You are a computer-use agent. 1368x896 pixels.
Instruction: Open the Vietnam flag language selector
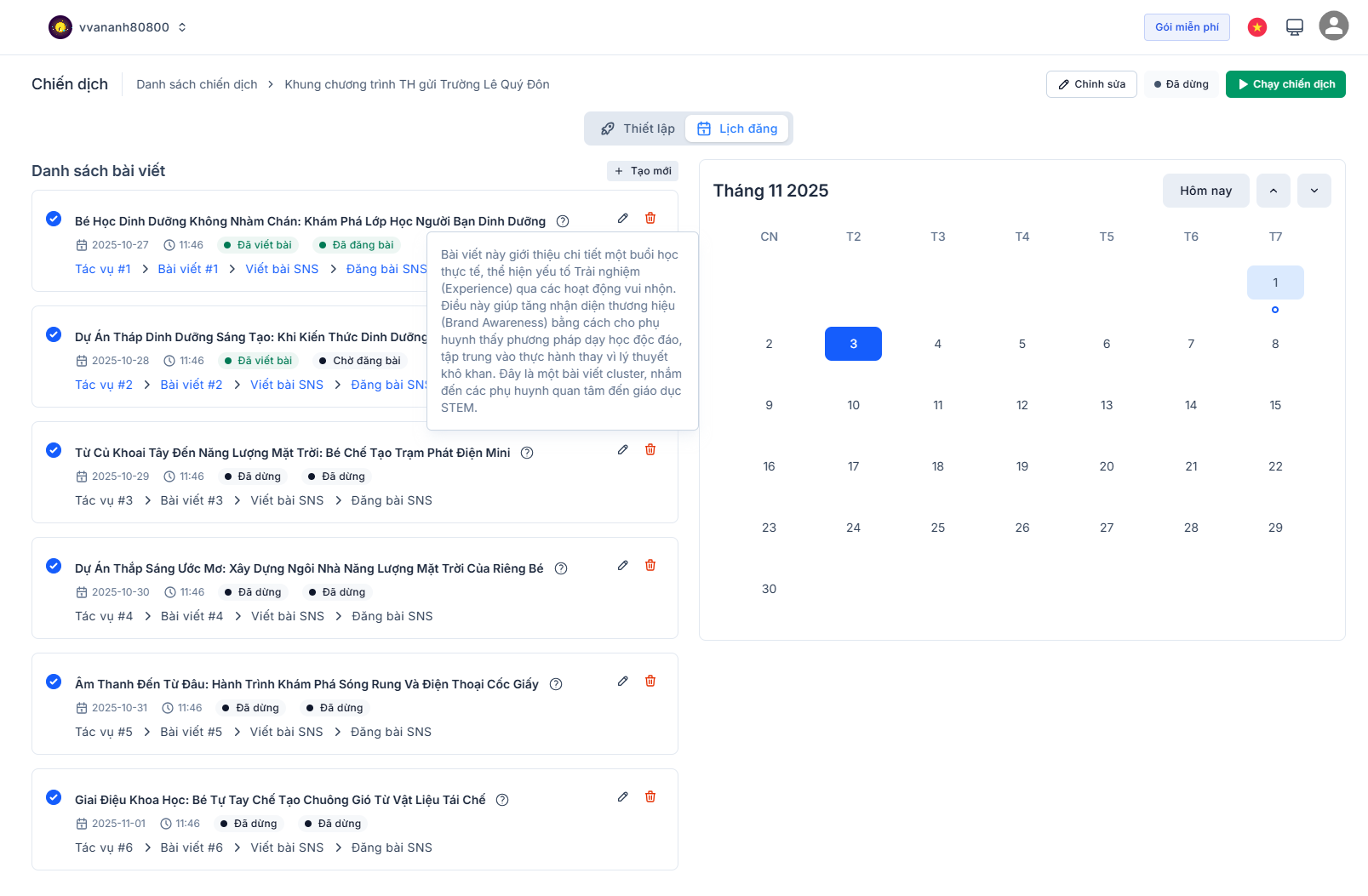[1256, 27]
